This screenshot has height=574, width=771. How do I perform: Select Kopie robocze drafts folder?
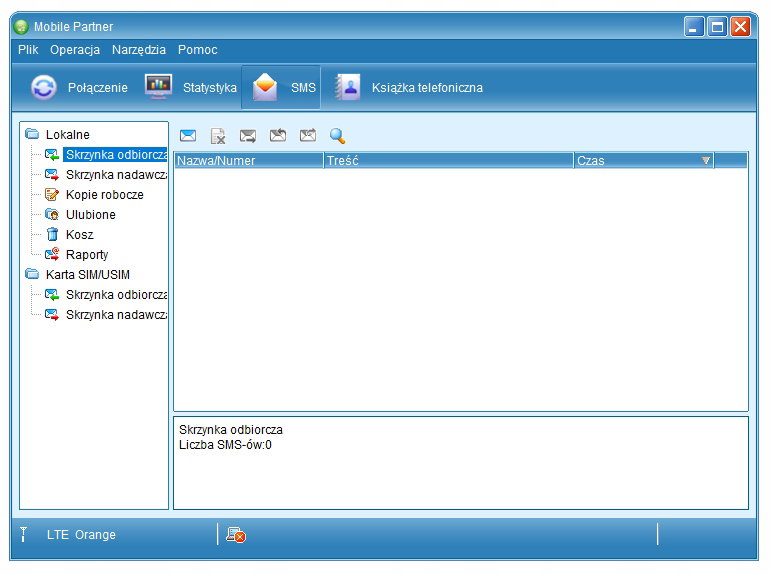point(104,195)
